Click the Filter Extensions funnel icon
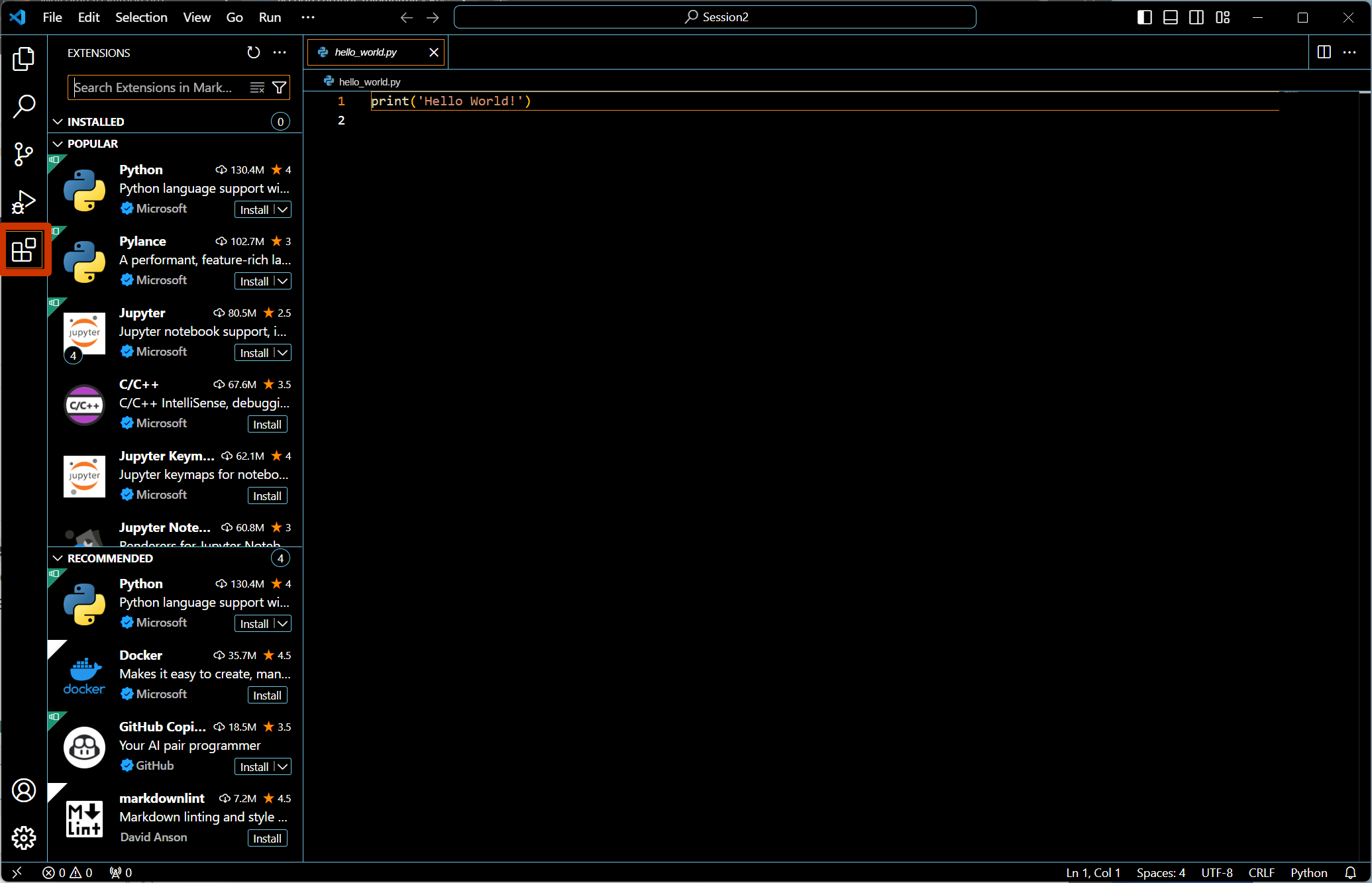 point(280,87)
